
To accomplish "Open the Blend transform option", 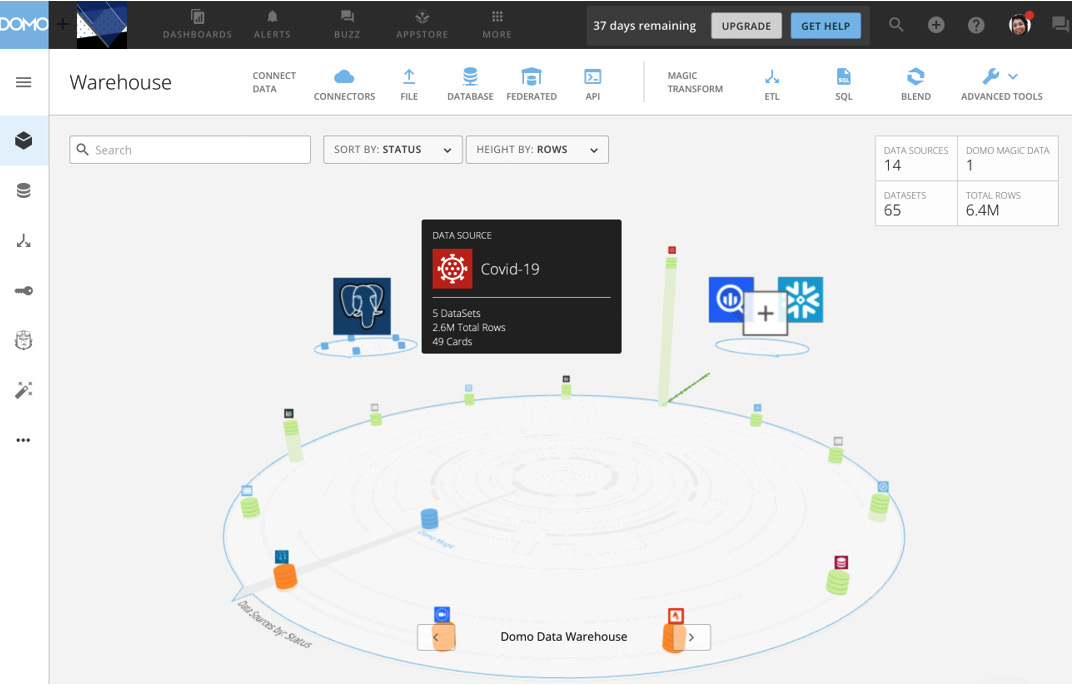I will [915, 85].
